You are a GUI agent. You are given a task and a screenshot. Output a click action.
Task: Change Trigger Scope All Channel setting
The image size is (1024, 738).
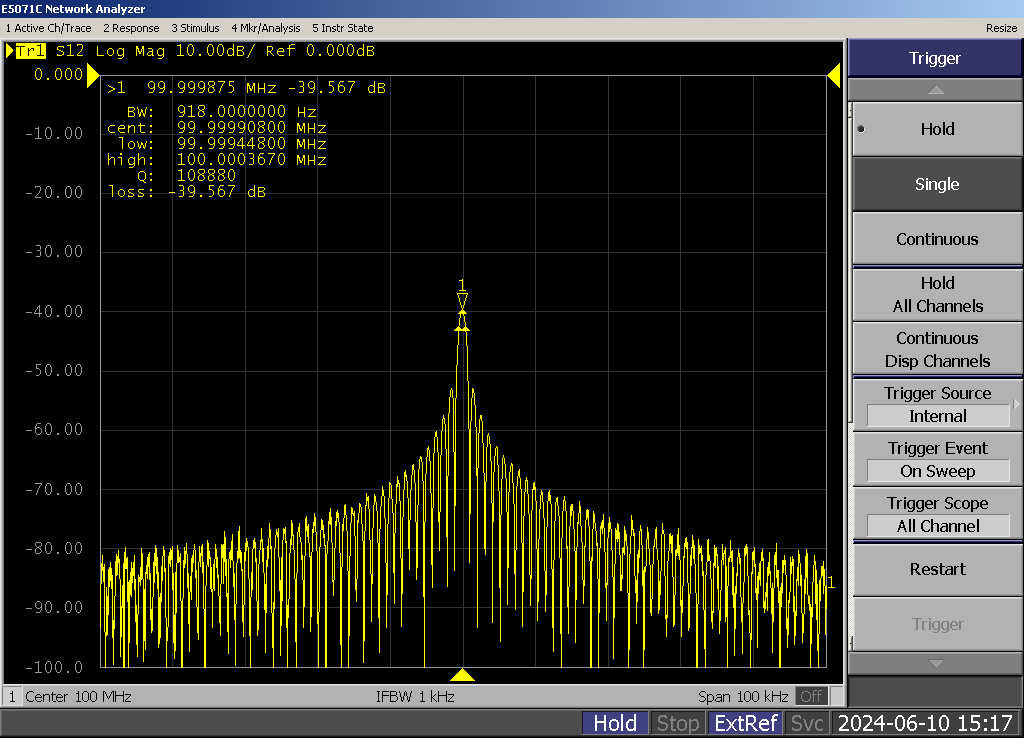936,515
